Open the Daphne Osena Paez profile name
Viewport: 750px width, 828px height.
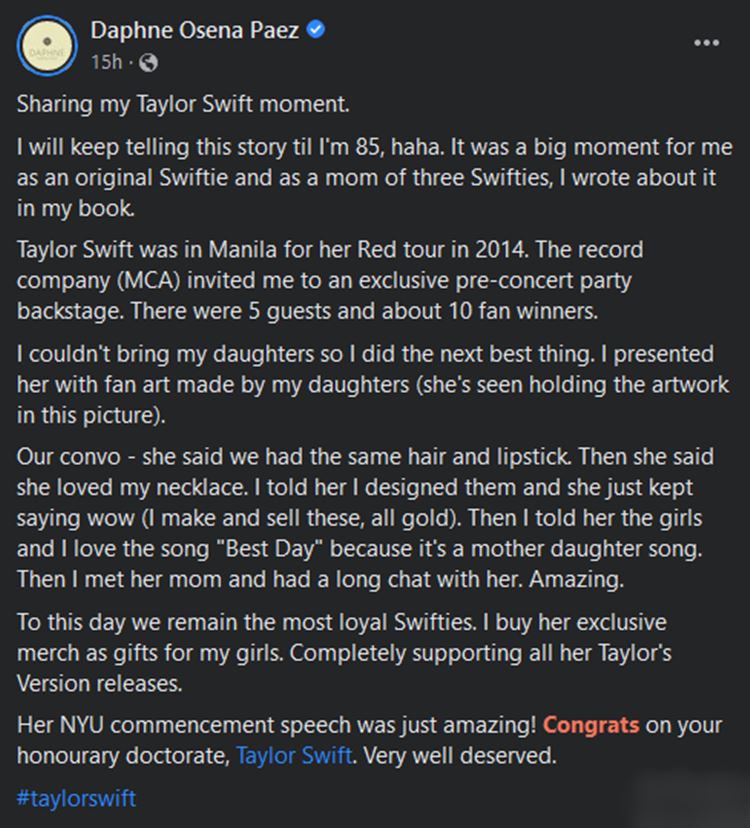pyautogui.click(x=194, y=30)
